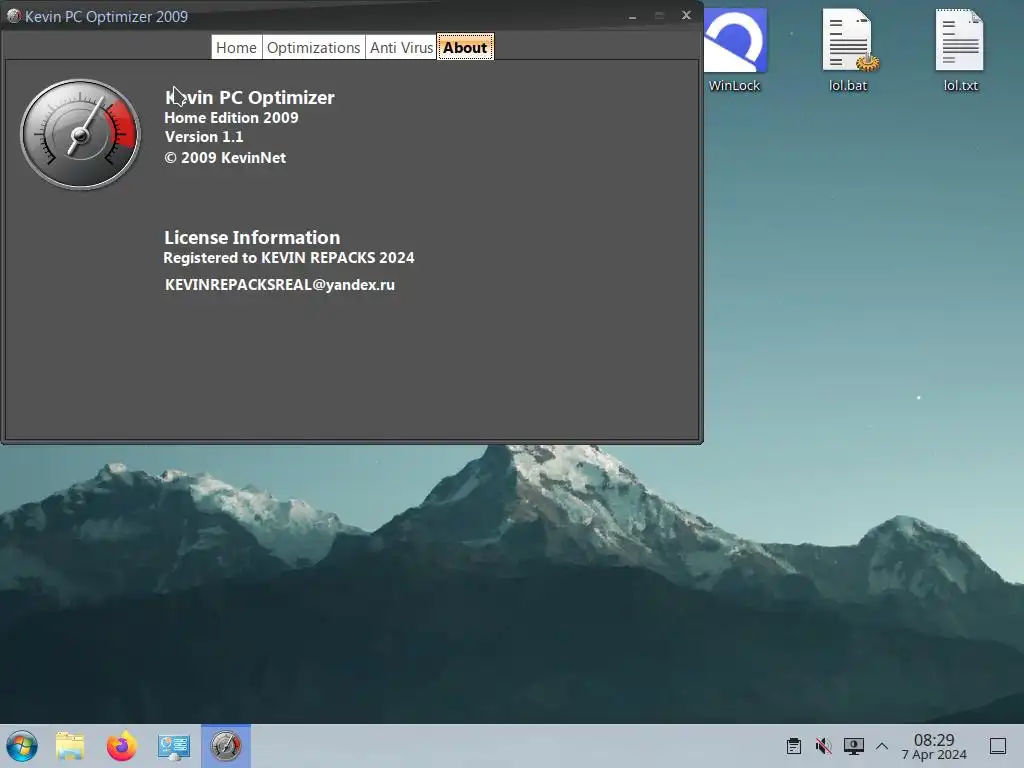Screen dimensions: 1024x768
Task: Click the muted volume tray icon
Action: 824,746
